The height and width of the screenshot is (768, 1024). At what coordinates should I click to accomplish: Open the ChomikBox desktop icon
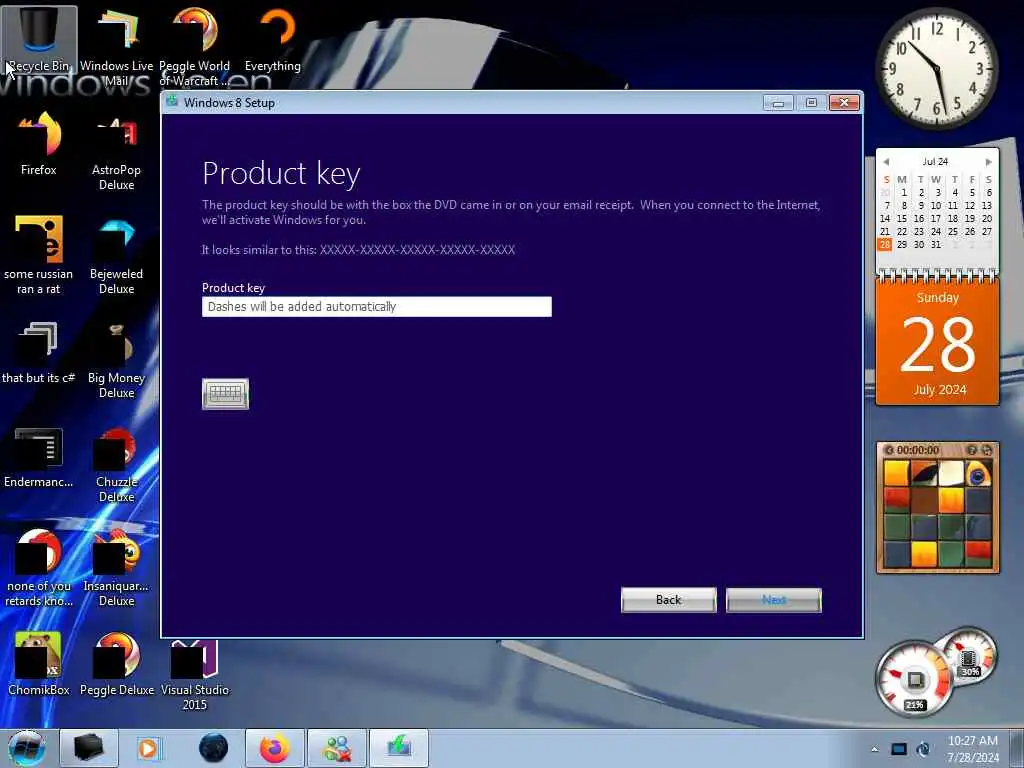[39, 663]
